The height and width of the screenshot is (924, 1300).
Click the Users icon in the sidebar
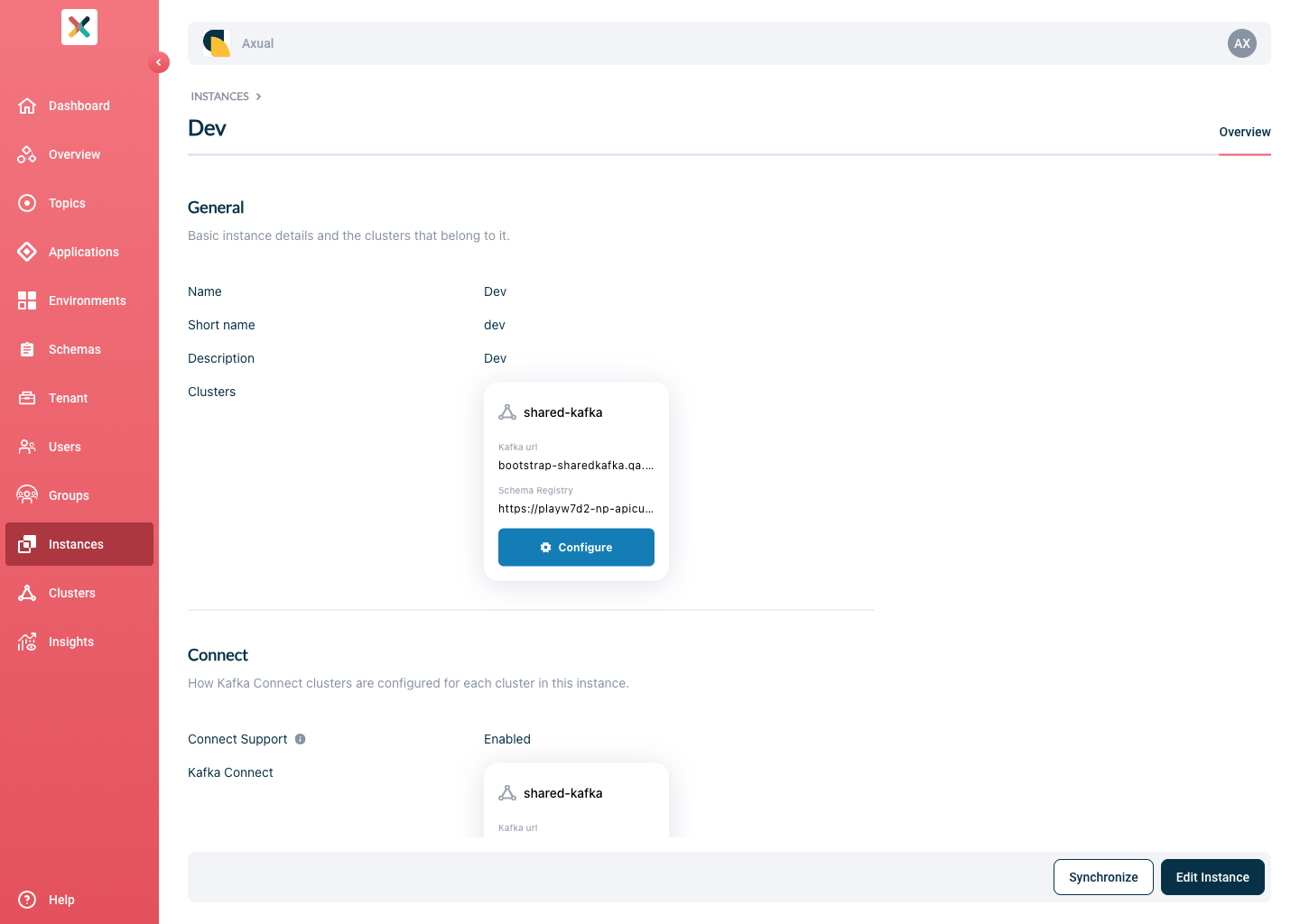tap(27, 447)
